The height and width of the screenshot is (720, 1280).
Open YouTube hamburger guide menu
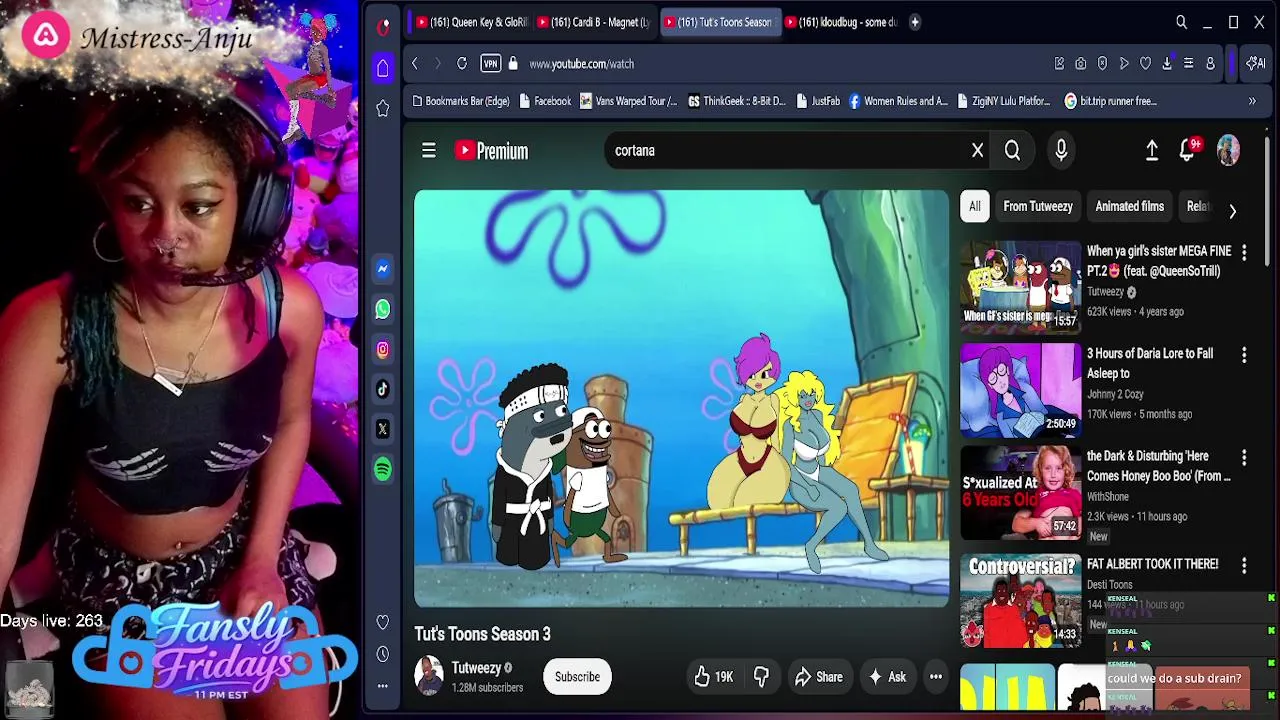pyautogui.click(x=429, y=151)
